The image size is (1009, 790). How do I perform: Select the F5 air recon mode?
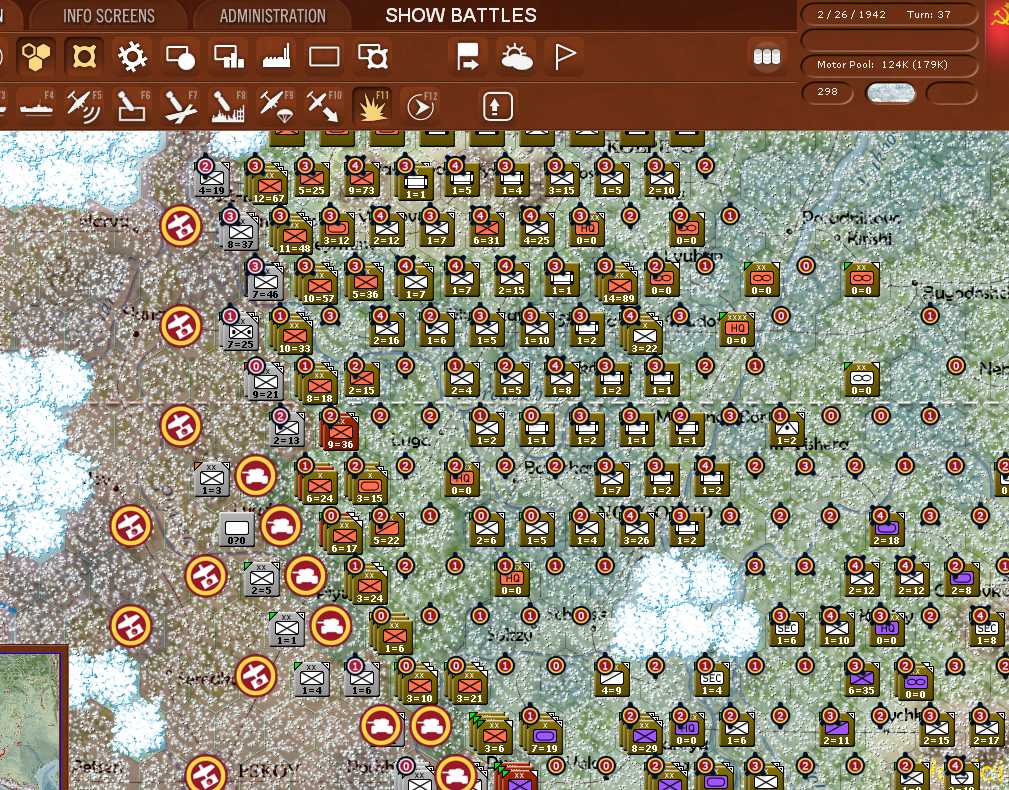point(84,106)
